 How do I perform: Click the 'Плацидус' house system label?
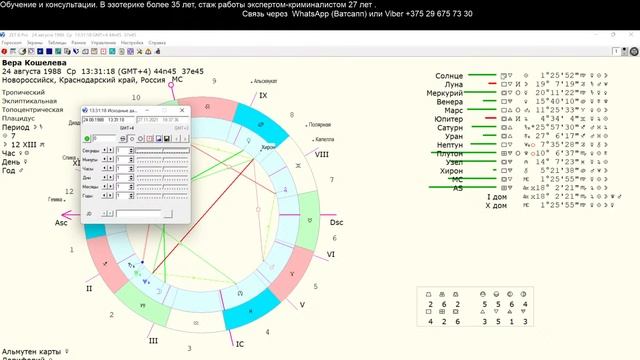coord(18,118)
